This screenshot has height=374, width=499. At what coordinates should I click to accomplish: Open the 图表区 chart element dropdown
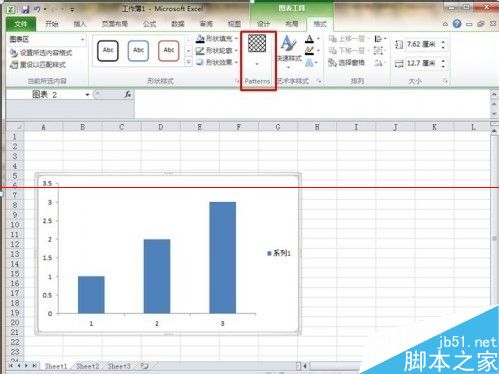pos(82,40)
